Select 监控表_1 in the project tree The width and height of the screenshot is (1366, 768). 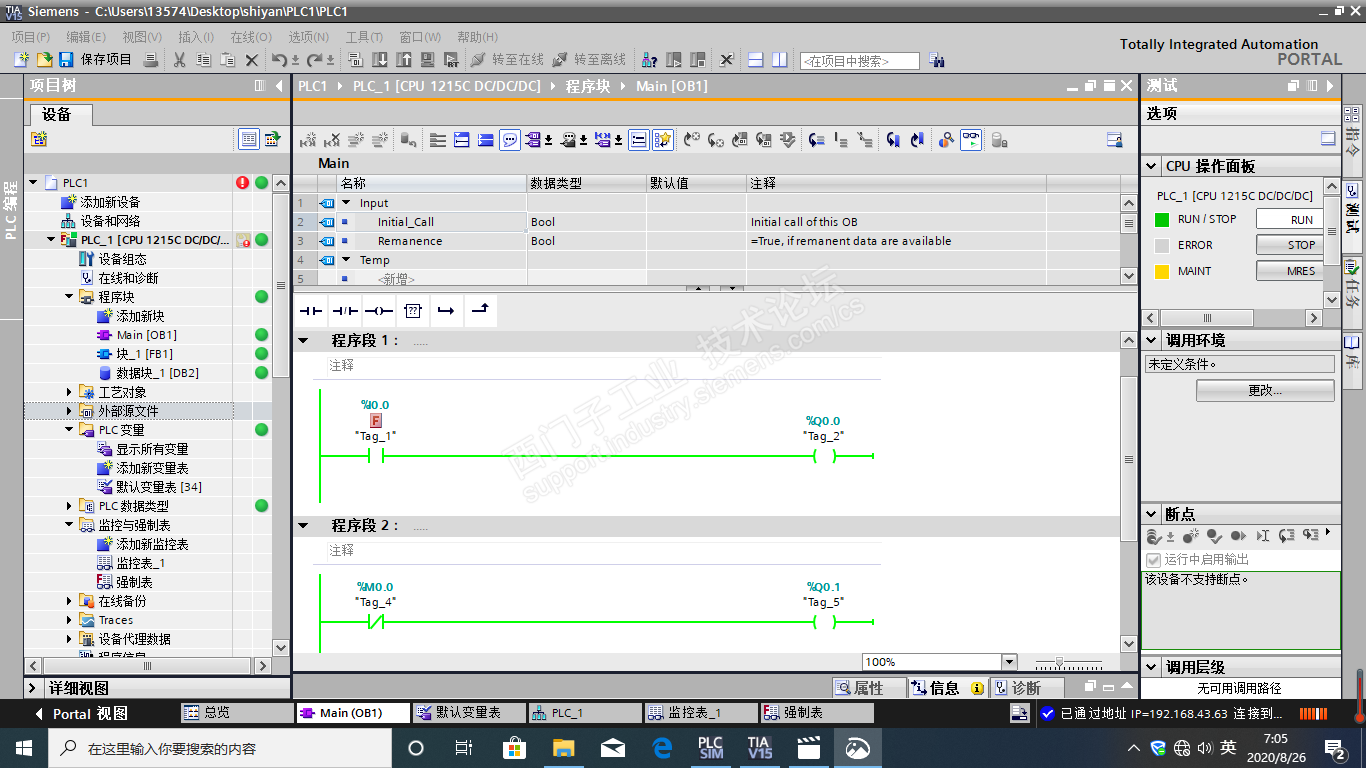point(140,563)
